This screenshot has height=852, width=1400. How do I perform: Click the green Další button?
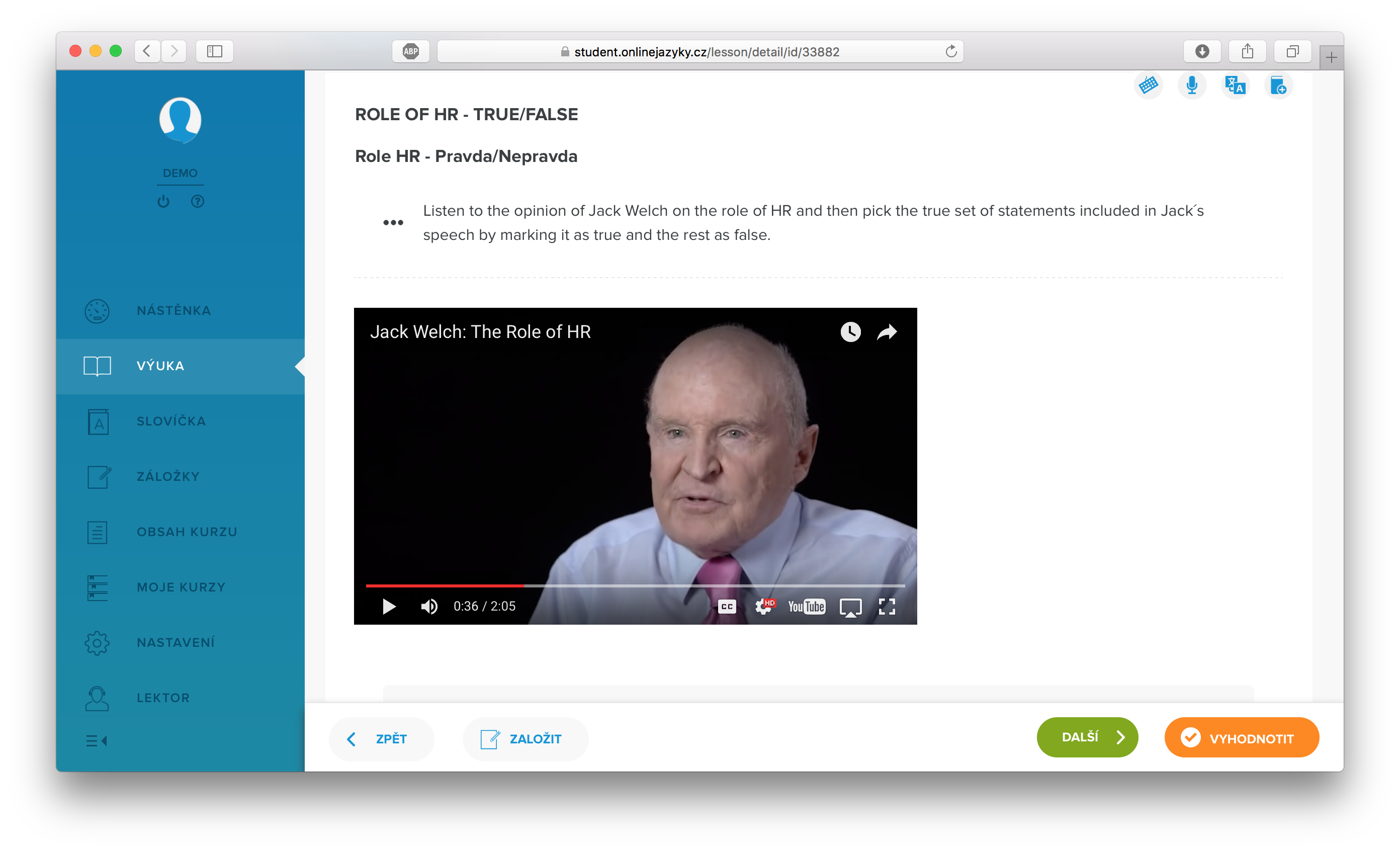tap(1087, 737)
